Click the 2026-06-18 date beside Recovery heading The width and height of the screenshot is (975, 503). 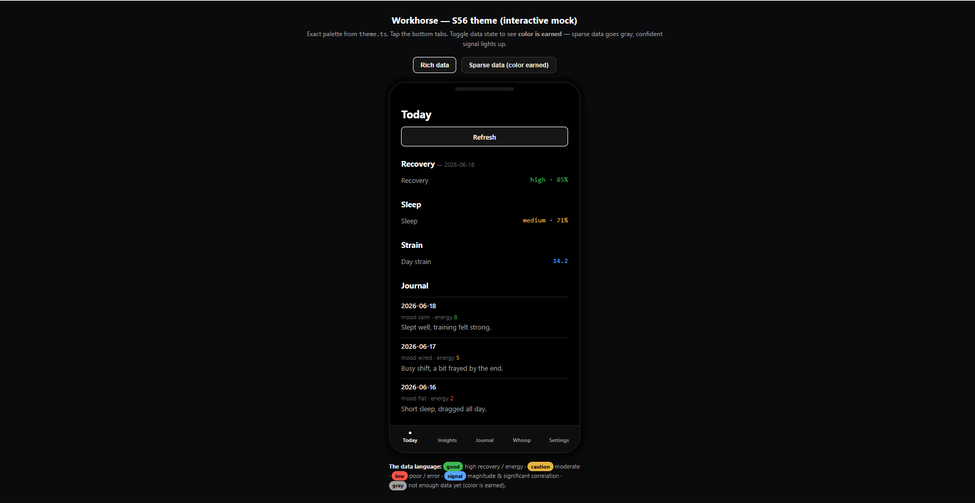point(460,165)
